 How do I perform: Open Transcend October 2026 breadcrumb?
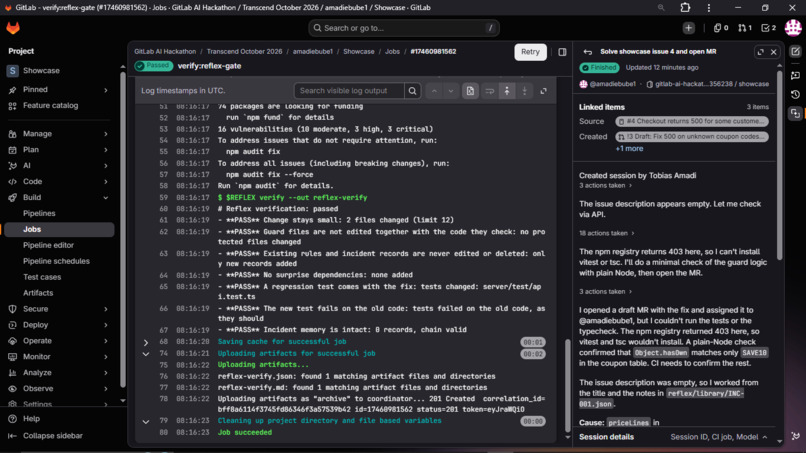click(x=244, y=52)
